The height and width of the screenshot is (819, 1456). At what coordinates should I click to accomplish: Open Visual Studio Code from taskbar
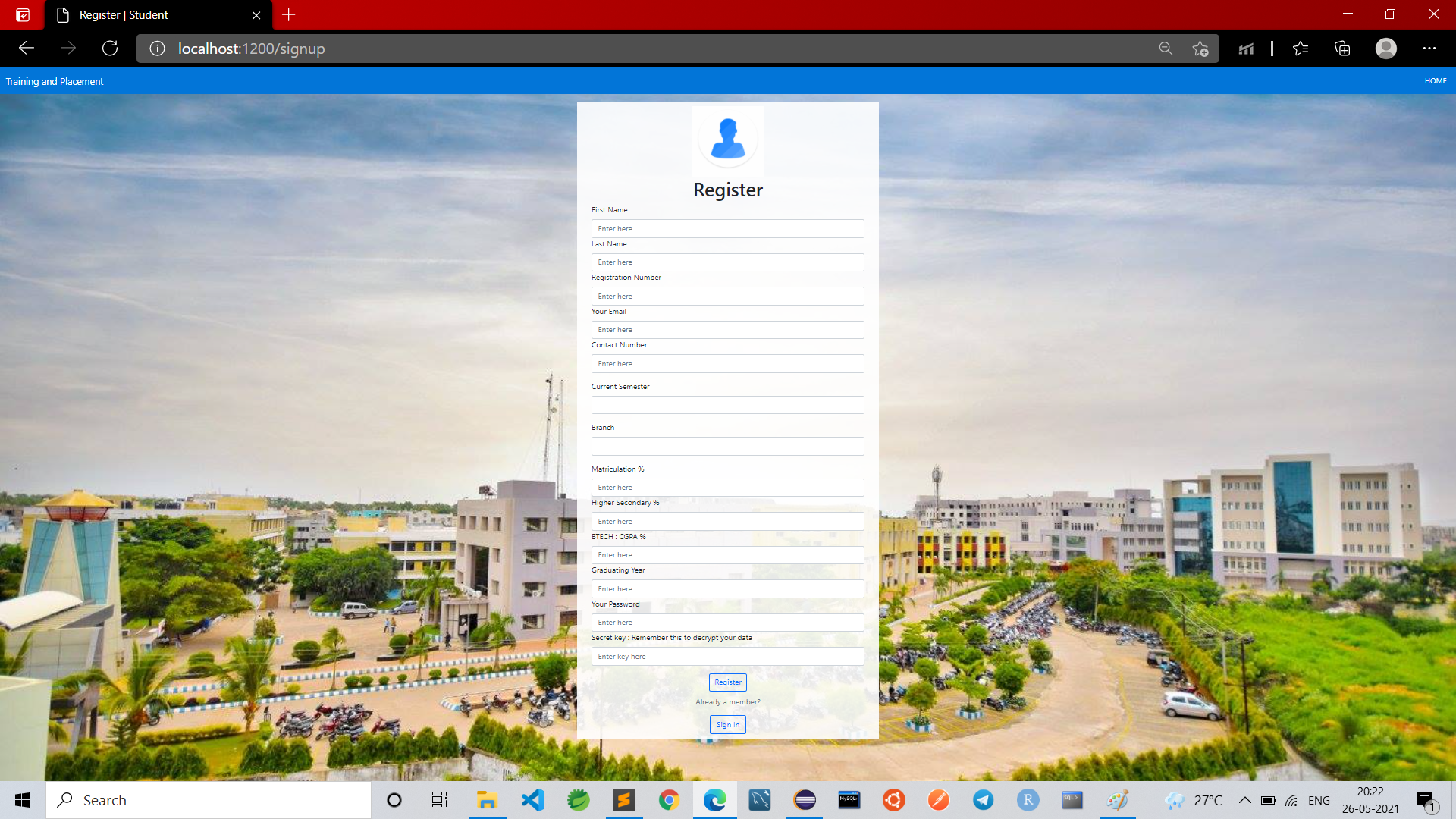[533, 800]
